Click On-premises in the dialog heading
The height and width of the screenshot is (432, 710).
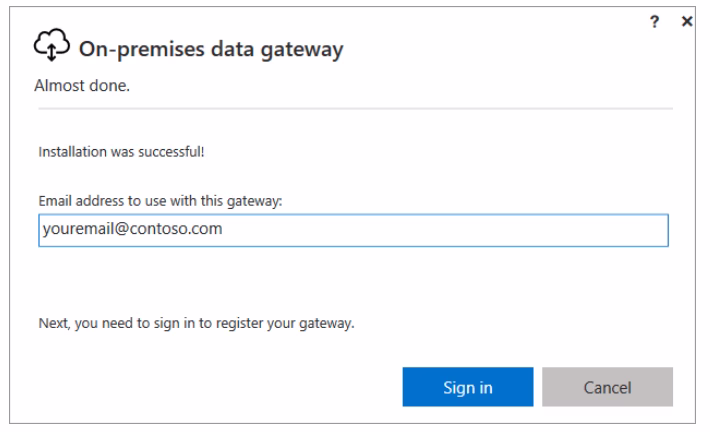(x=142, y=50)
